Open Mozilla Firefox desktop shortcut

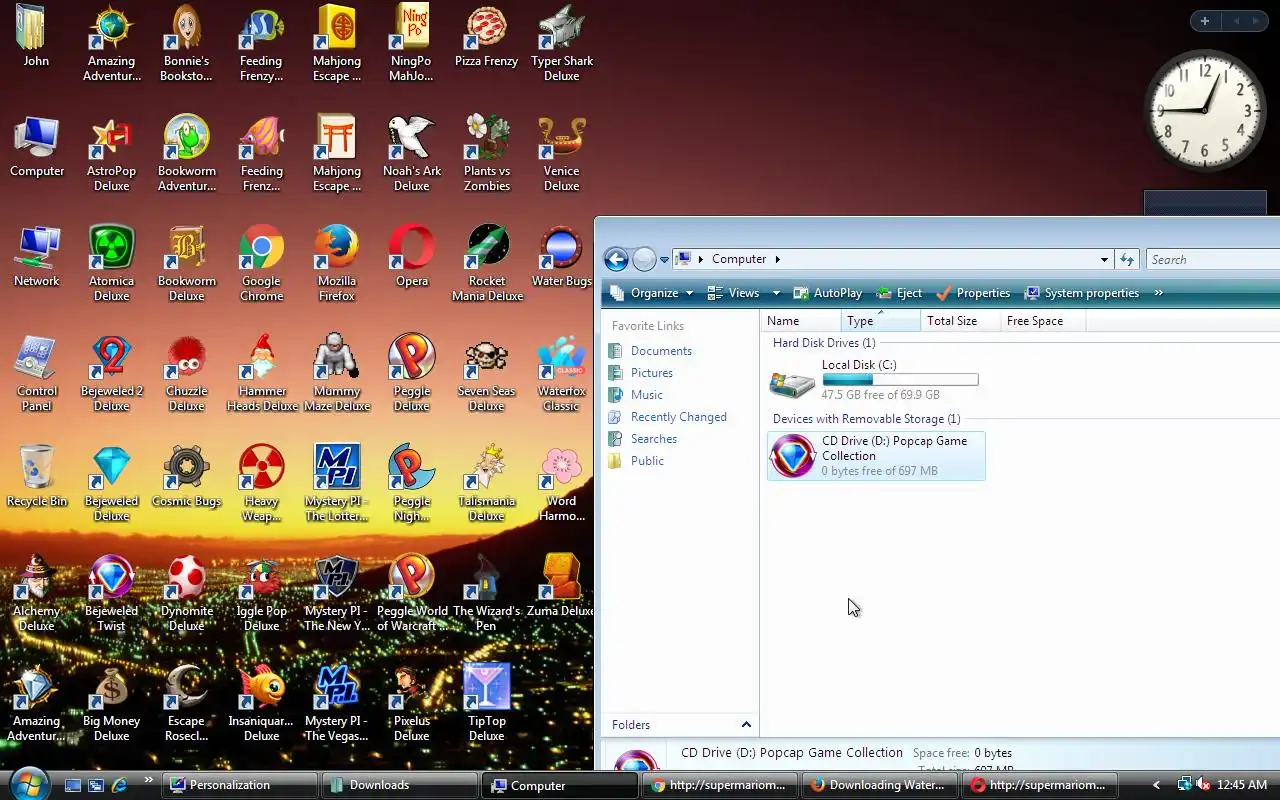337,262
